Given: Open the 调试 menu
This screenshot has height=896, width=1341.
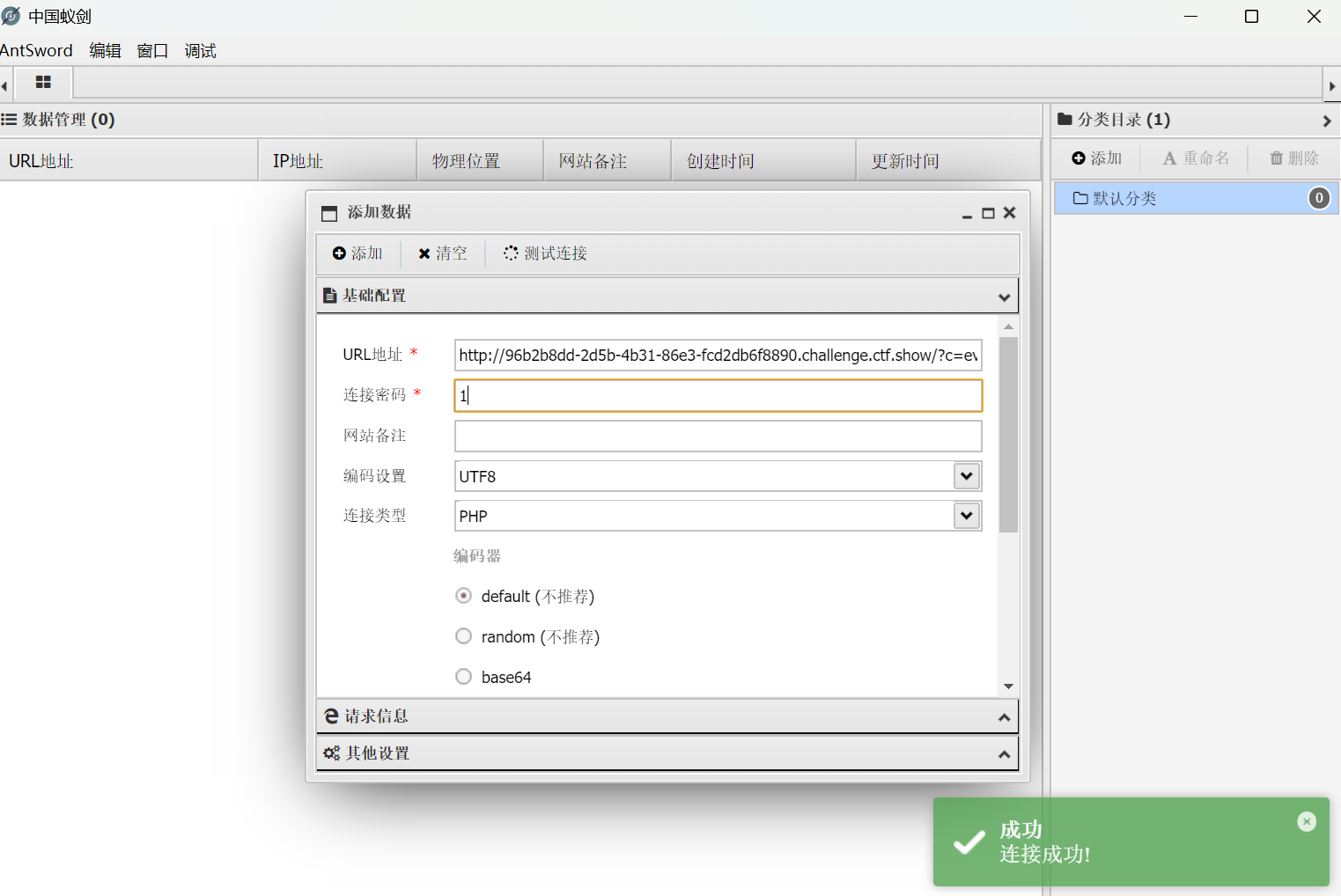Looking at the screenshot, I should point(201,51).
